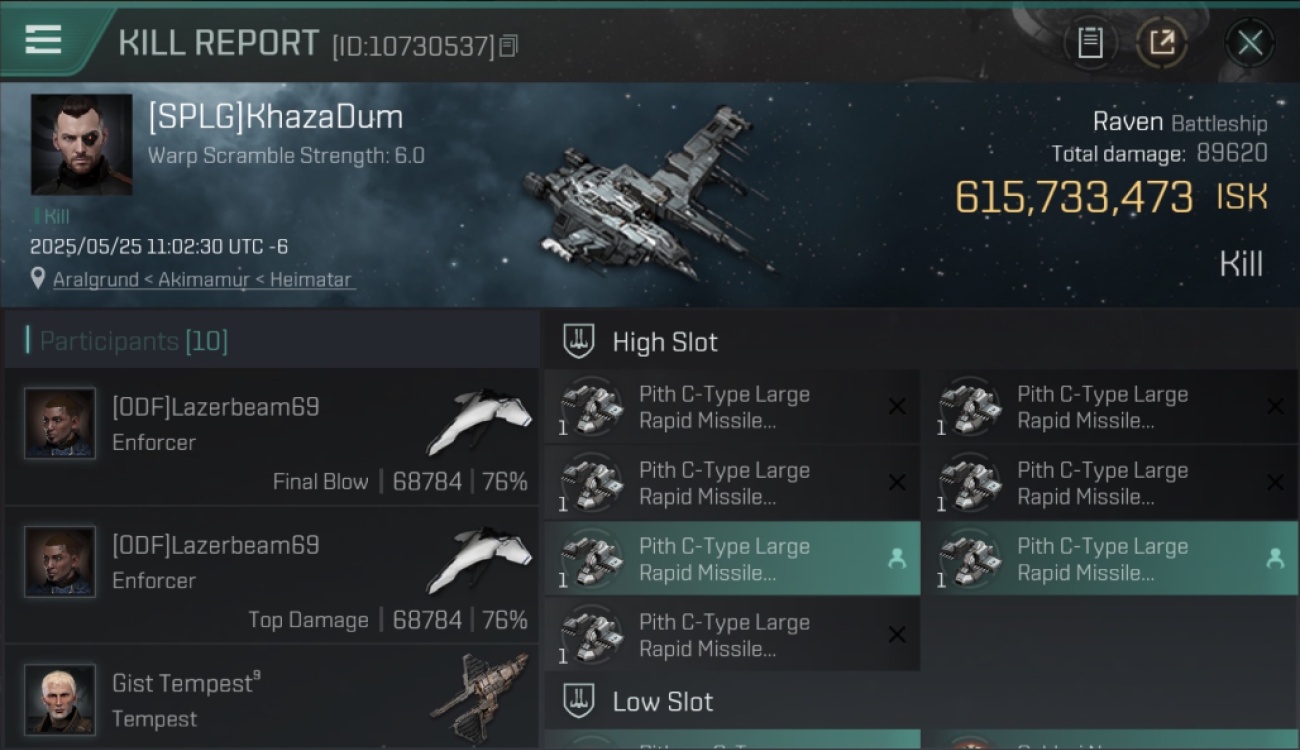Select the Gist Tempest participant portrait

point(60,699)
